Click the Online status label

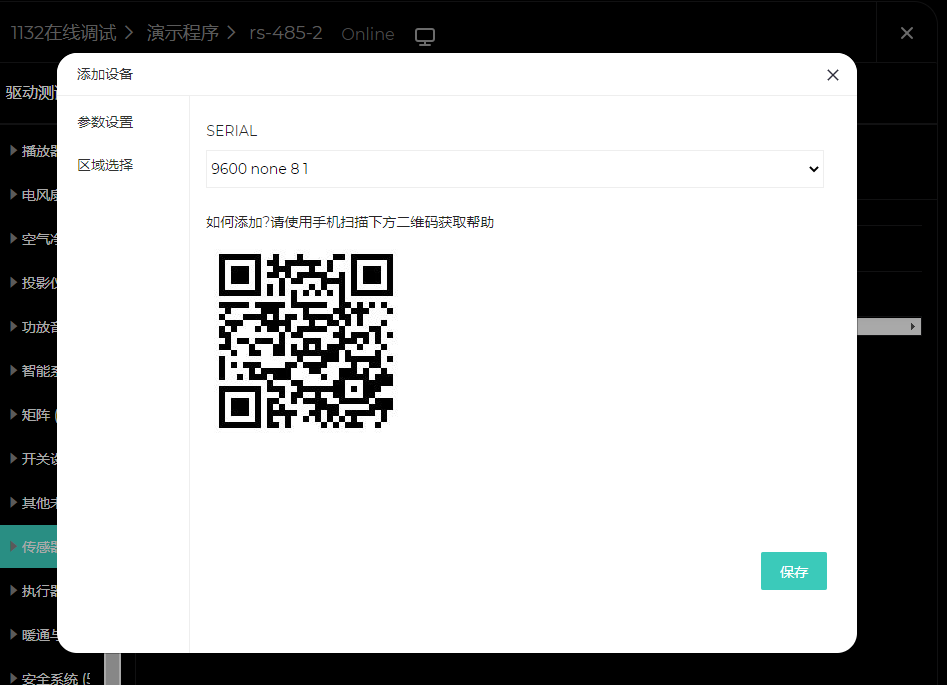click(x=368, y=34)
